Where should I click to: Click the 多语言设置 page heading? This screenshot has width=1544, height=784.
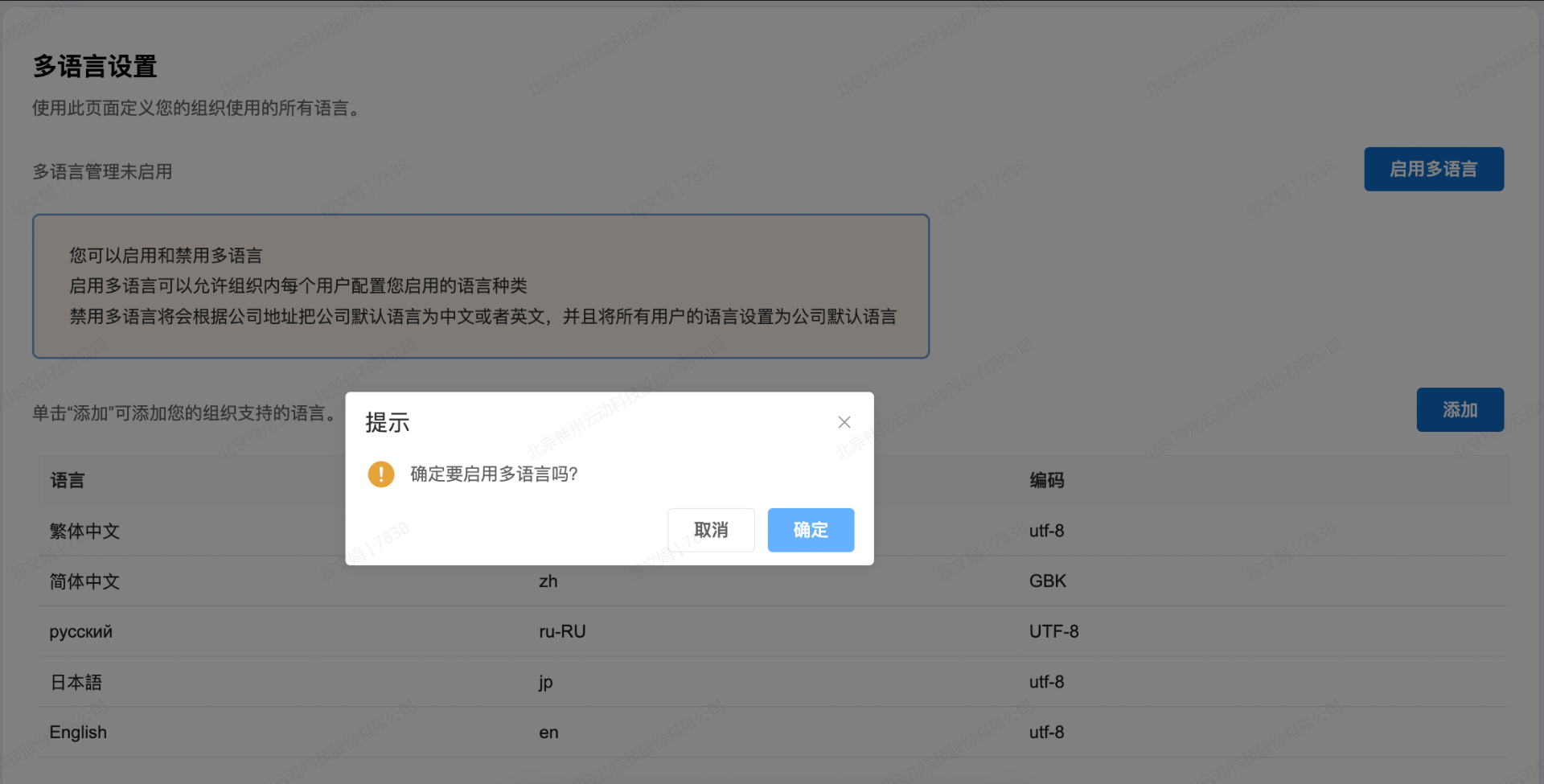[95, 67]
